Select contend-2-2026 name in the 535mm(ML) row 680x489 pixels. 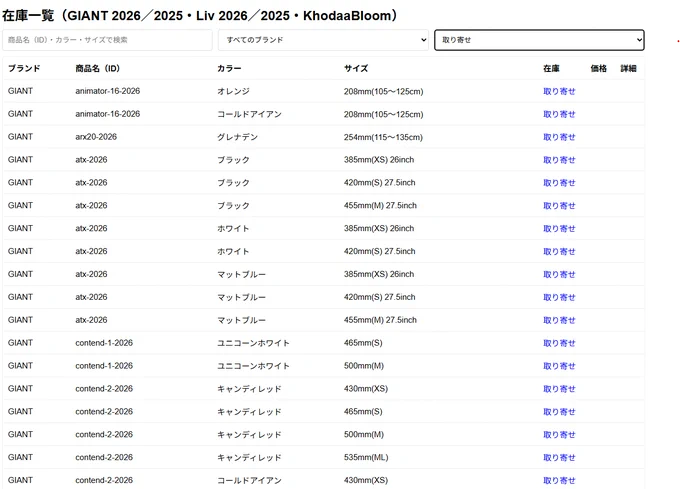[x=104, y=457]
